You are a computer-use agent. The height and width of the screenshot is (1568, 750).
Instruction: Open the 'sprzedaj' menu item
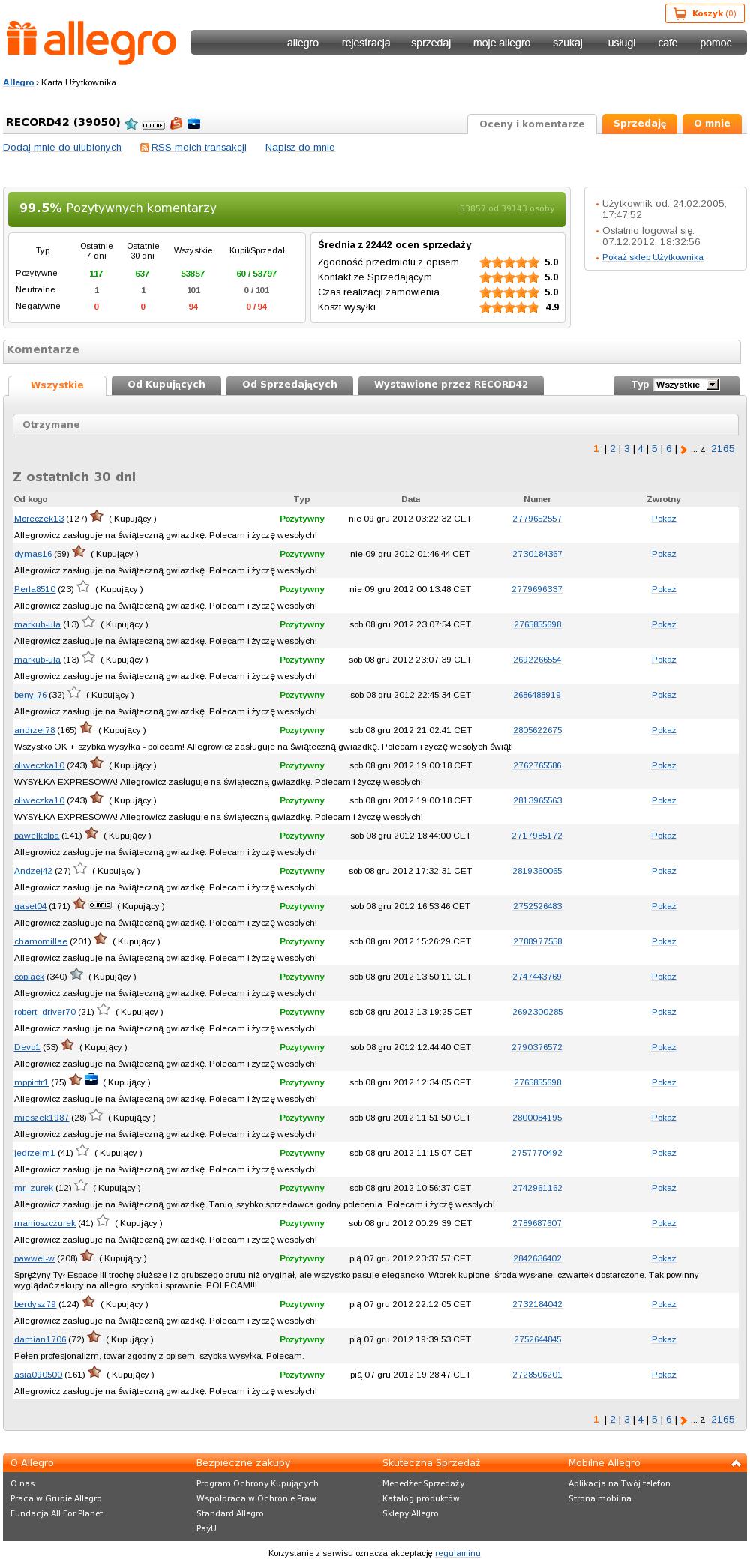pos(430,43)
